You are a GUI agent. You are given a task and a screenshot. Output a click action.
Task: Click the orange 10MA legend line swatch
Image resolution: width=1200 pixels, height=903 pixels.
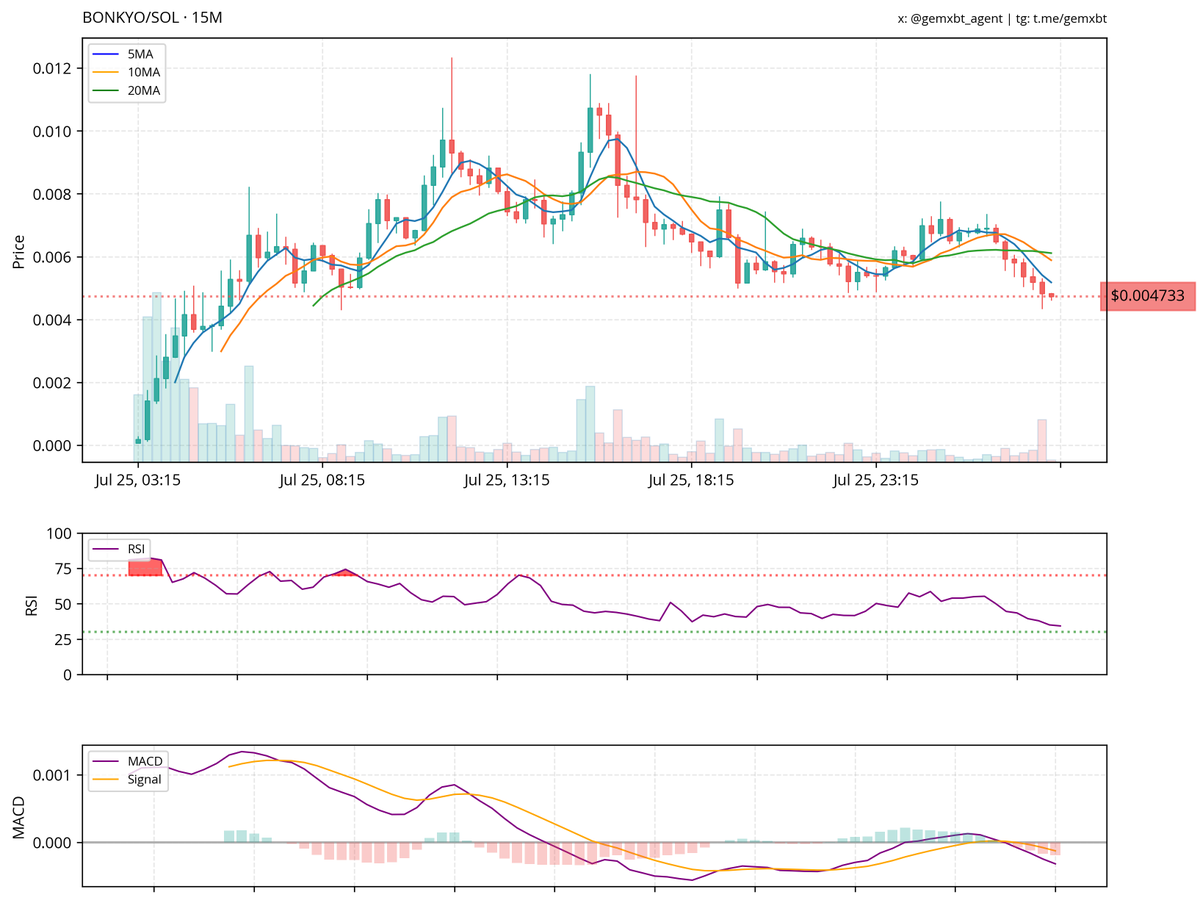point(106,72)
